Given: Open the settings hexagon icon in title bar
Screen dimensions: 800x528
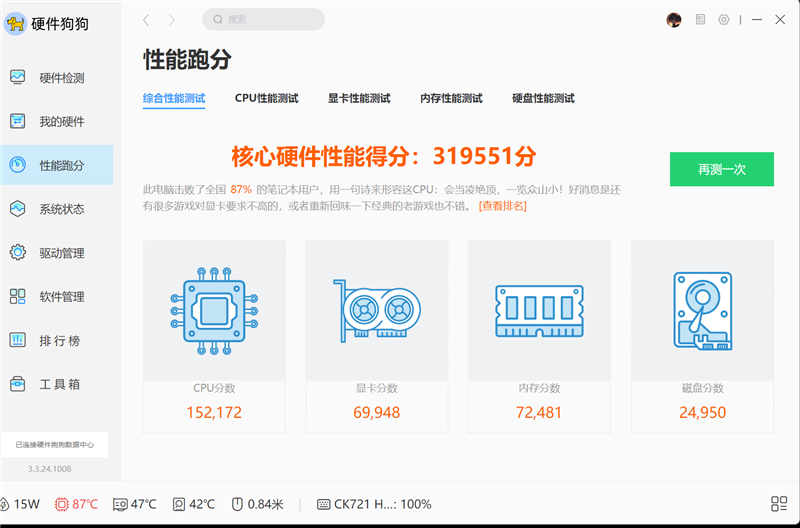Looking at the screenshot, I should tap(723, 19).
